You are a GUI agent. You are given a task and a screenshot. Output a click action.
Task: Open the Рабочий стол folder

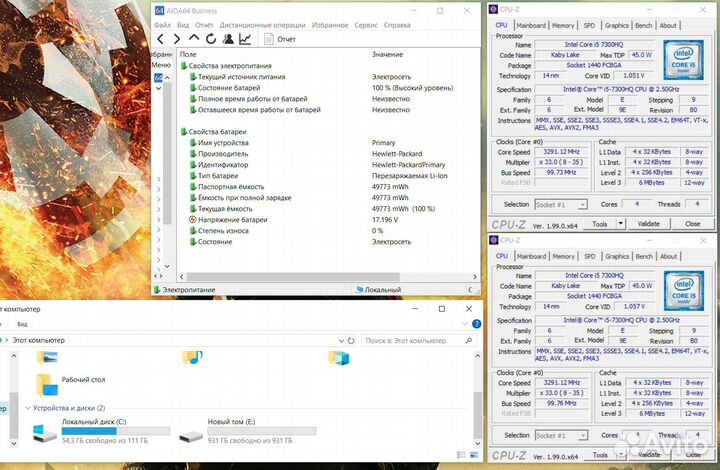[x=71, y=384]
